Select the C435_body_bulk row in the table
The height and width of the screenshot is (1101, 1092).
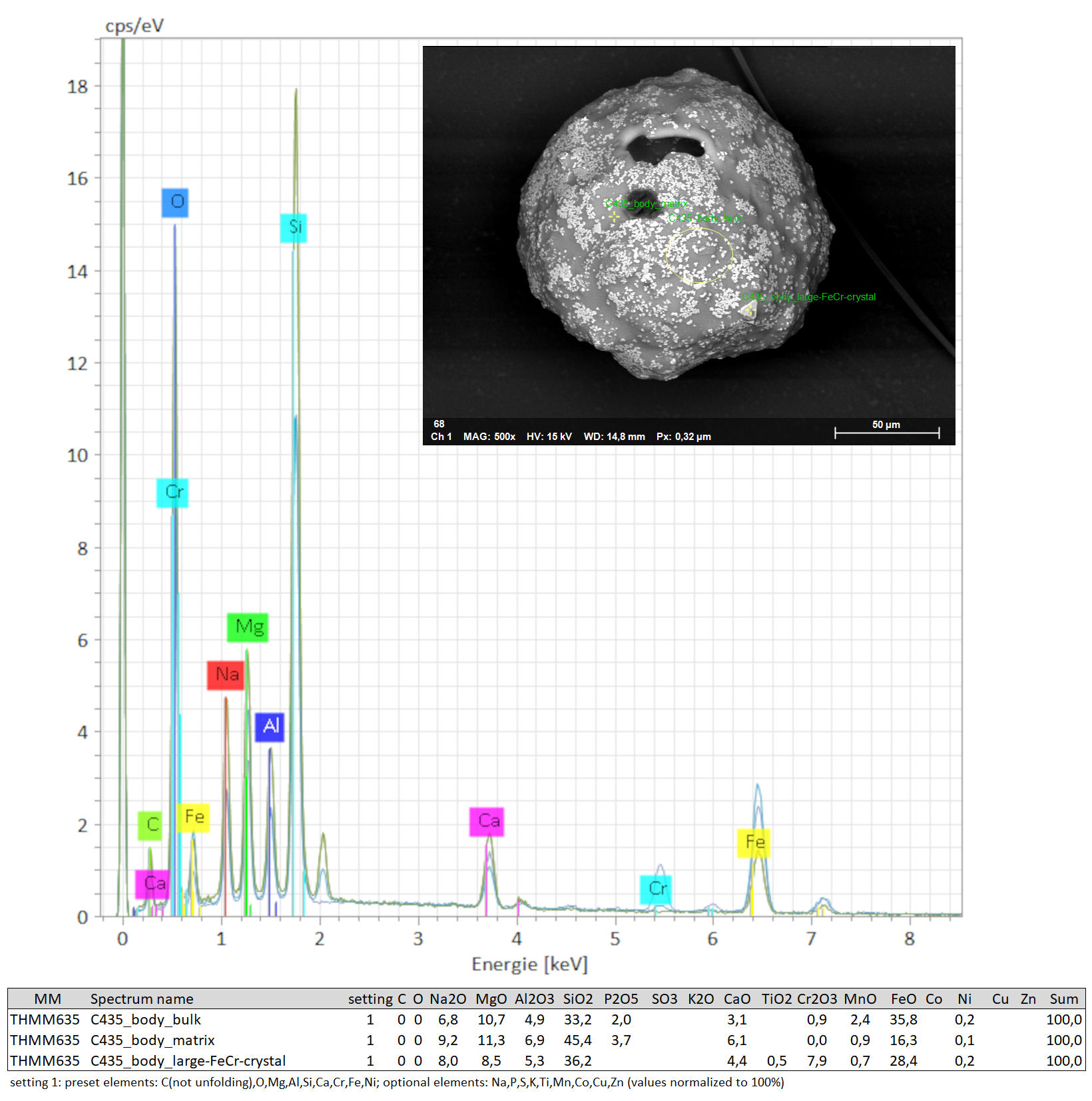(145, 1020)
